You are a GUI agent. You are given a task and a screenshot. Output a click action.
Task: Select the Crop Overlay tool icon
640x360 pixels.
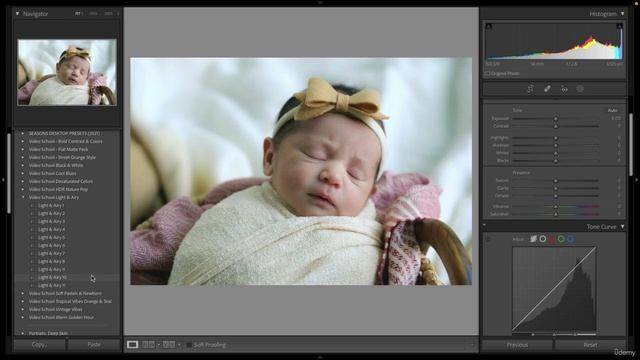coord(530,89)
